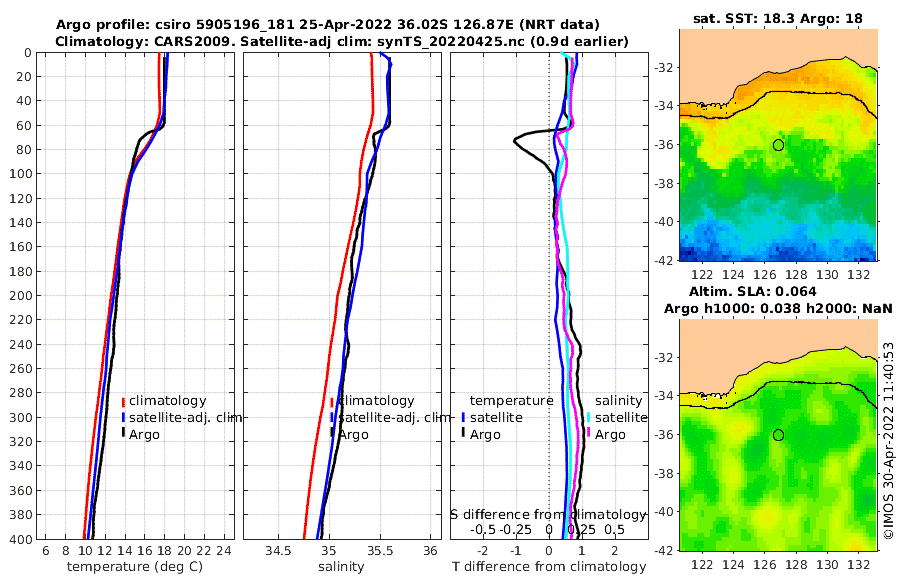Screen dimensions: 900x580
Task: Click the blue satellite-adj. clim swatch in temperature panel
Action: coord(123,417)
